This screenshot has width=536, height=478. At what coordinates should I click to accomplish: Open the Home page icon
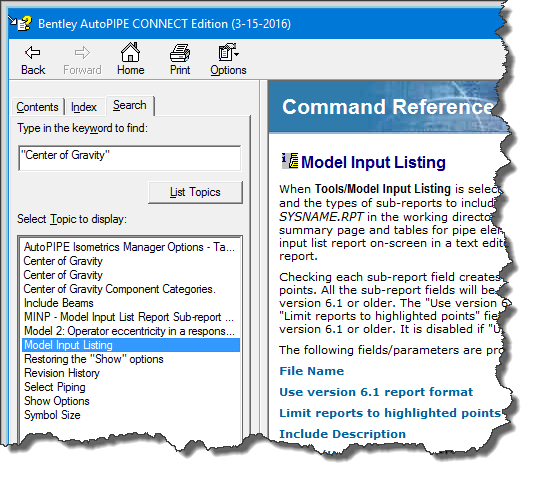point(131,52)
